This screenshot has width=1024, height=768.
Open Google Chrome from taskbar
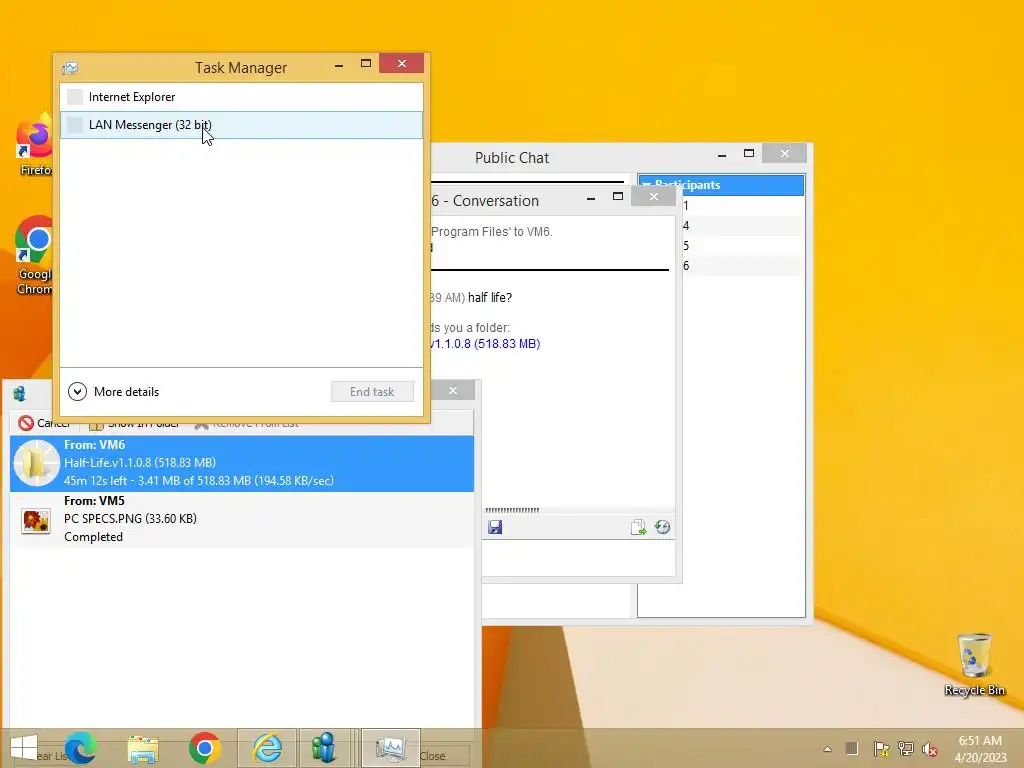(204, 748)
